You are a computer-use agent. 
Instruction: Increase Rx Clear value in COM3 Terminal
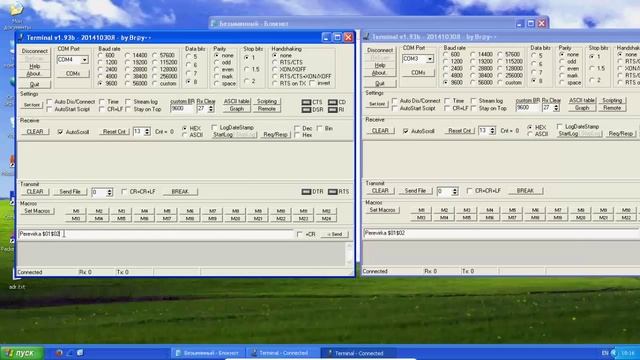pyautogui.click(x=556, y=106)
